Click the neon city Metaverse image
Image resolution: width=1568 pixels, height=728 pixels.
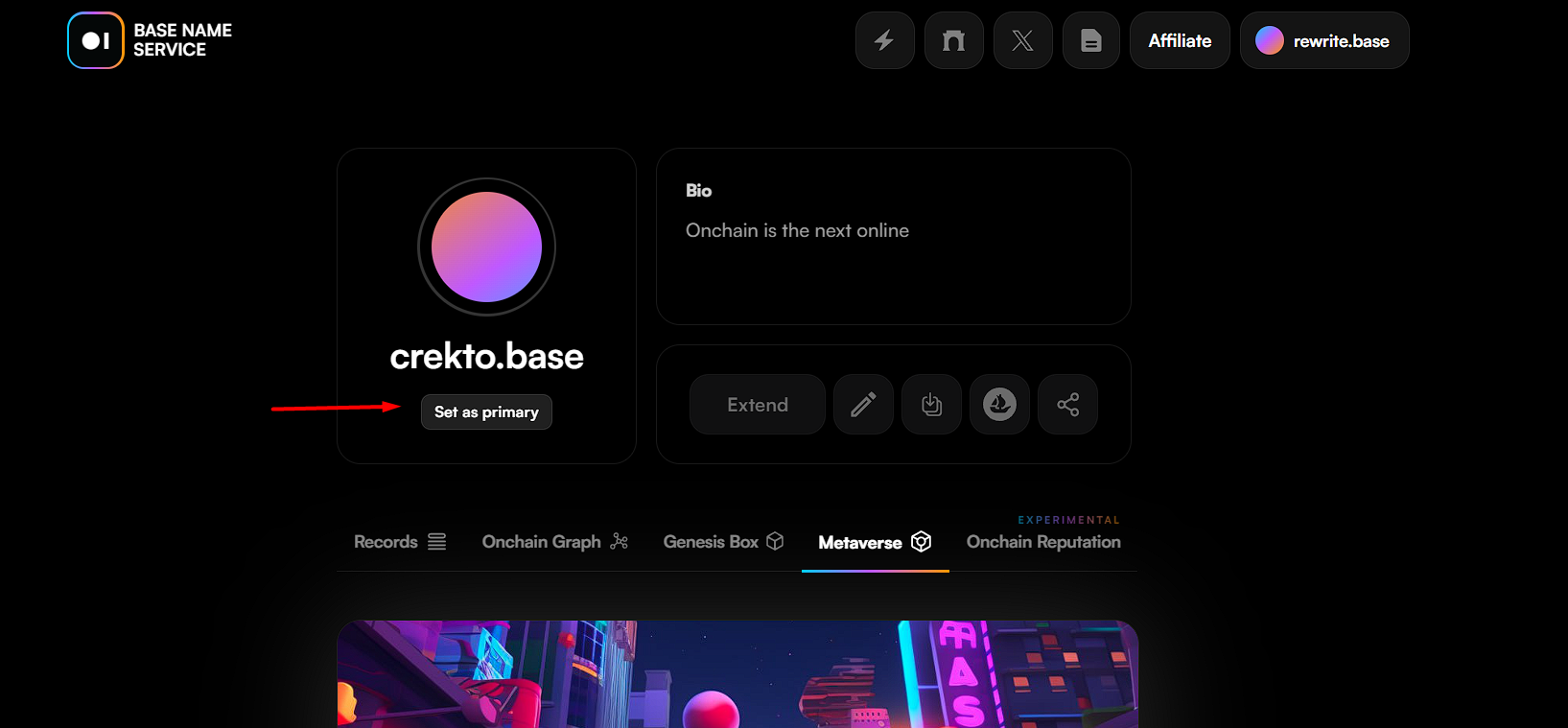pos(737,674)
